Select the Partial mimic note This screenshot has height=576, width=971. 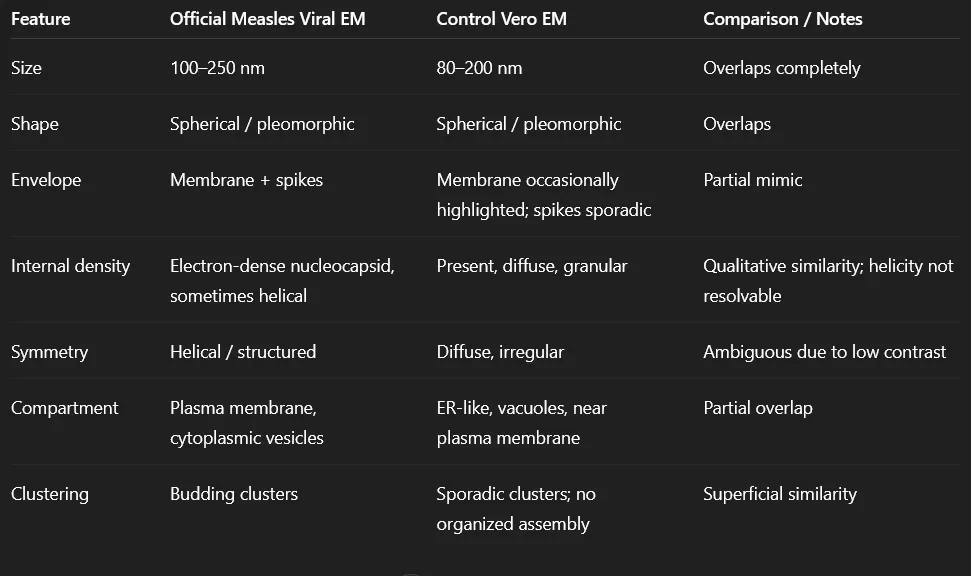752,180
